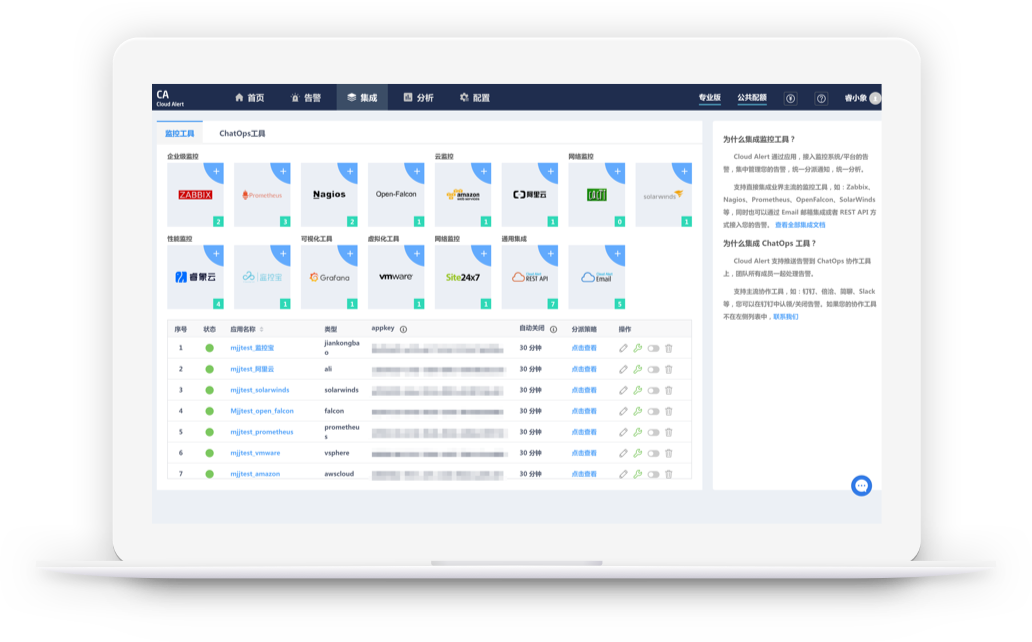Click the edit pencil for mjjtest_监控宝

(x=623, y=348)
